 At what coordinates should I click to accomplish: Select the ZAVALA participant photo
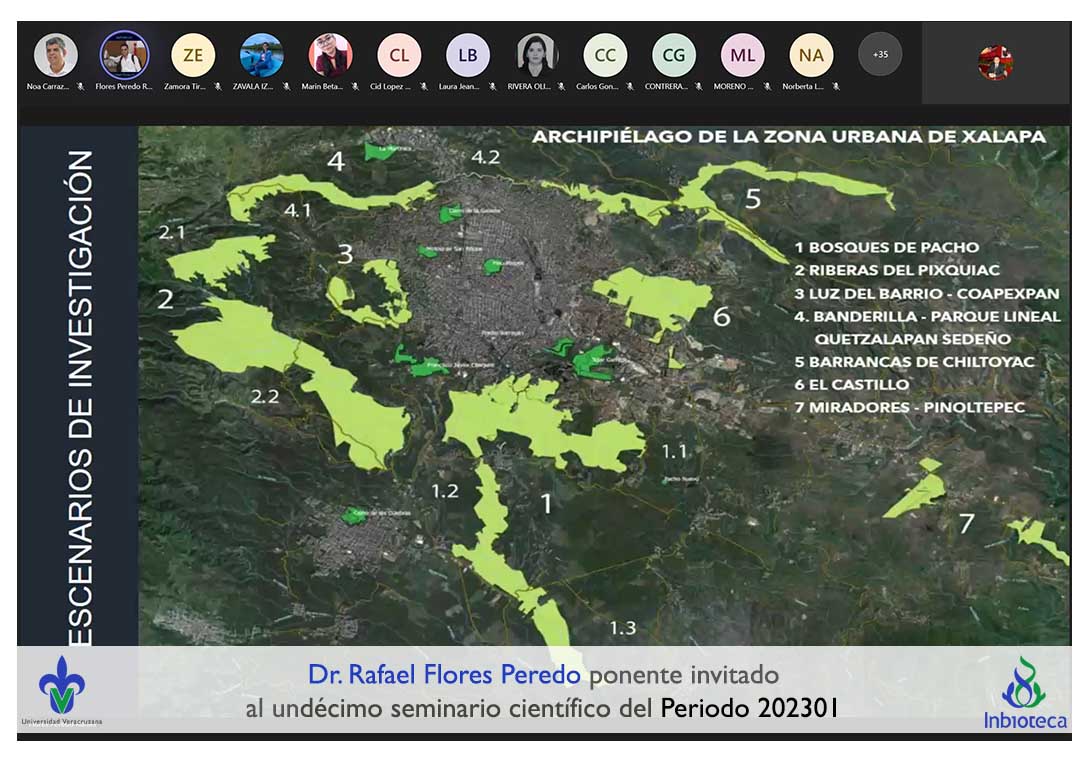click(x=262, y=55)
